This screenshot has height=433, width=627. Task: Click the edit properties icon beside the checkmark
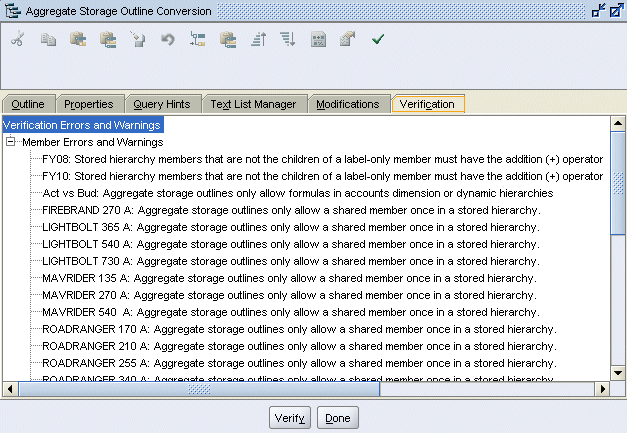click(347, 39)
